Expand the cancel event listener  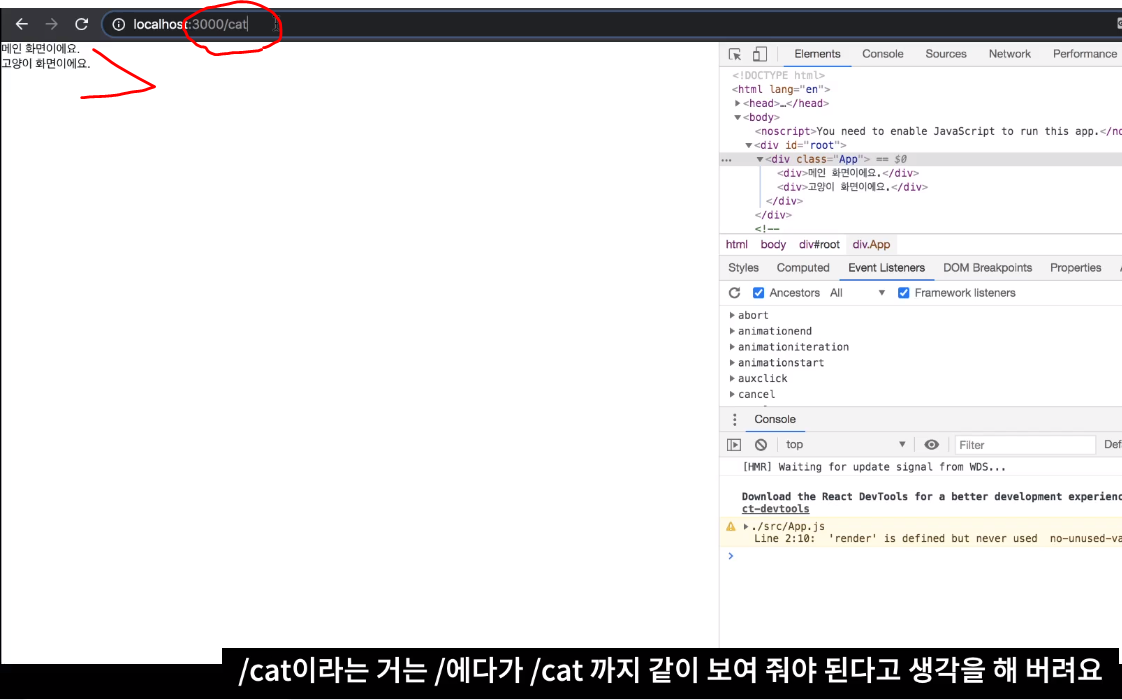click(x=732, y=394)
